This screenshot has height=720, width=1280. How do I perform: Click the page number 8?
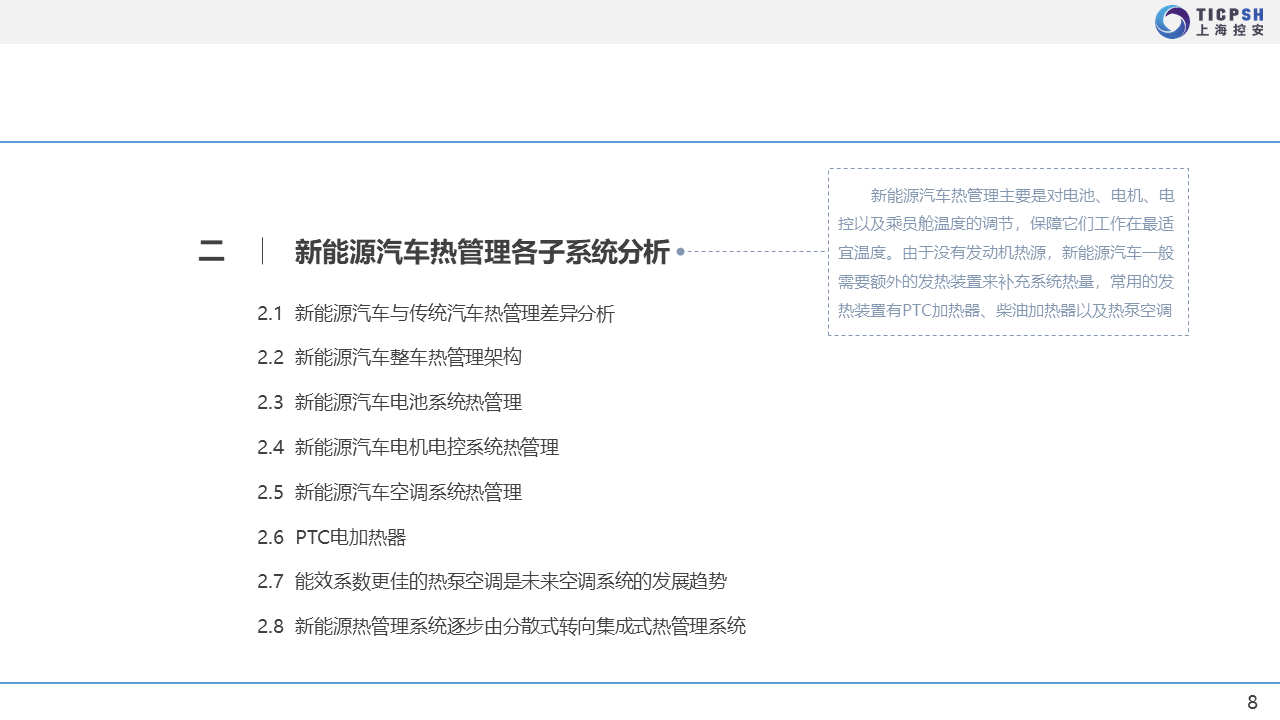click(1252, 702)
